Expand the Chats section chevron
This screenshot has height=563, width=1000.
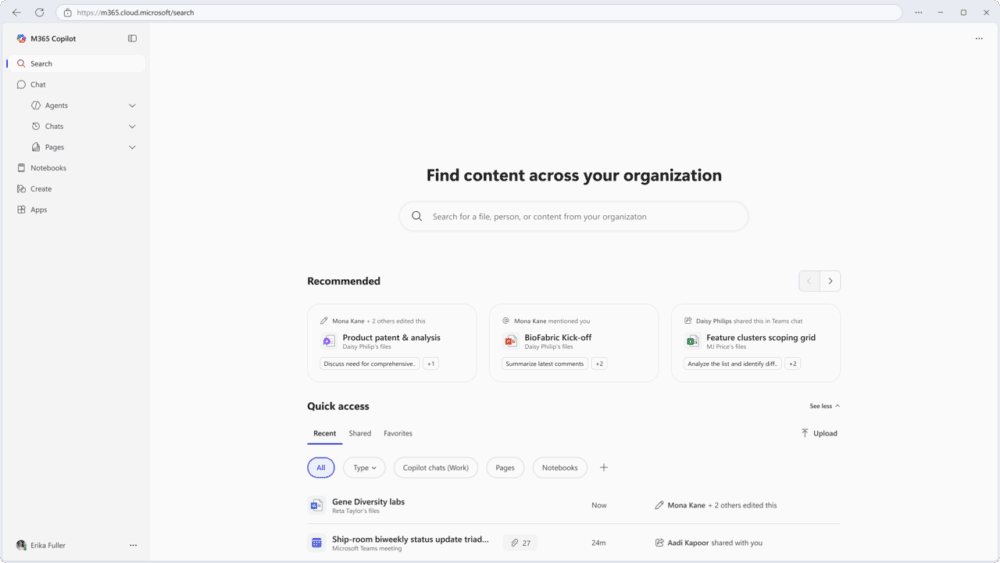tap(132, 126)
